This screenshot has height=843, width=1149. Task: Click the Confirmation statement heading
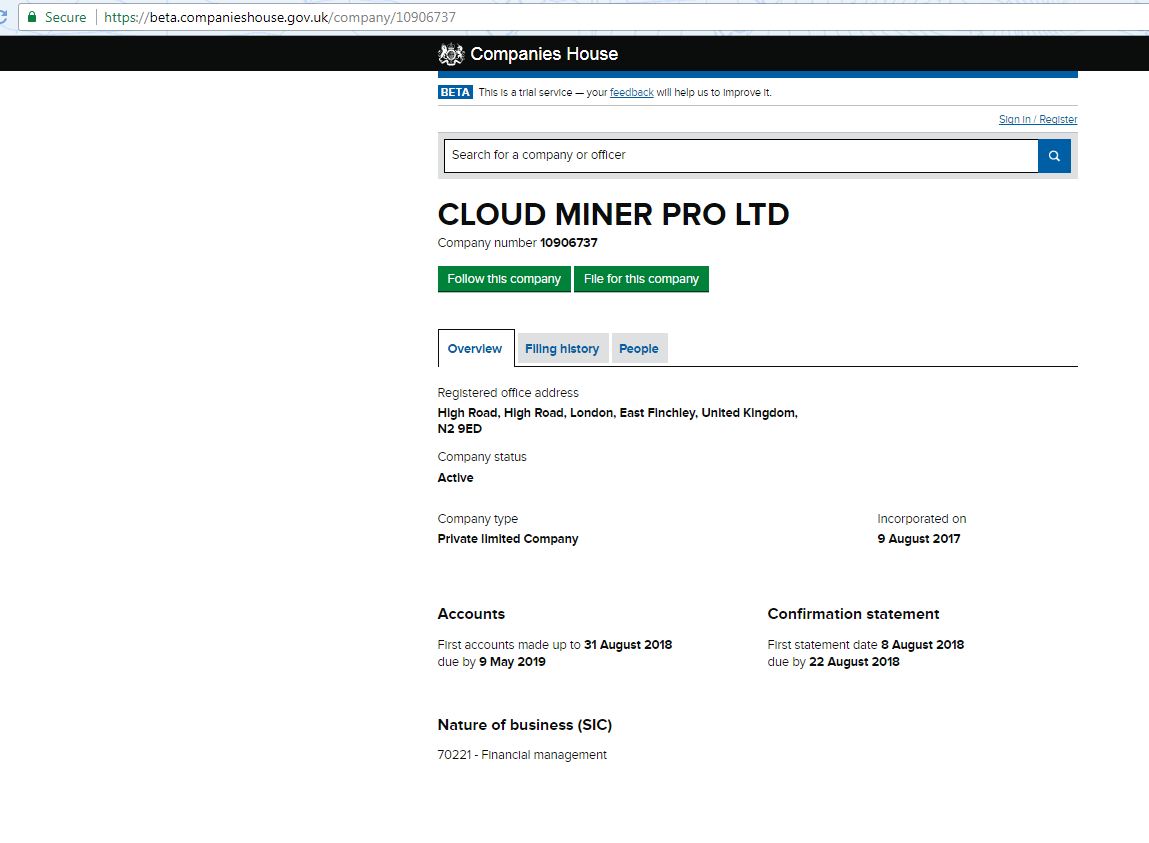coord(853,614)
